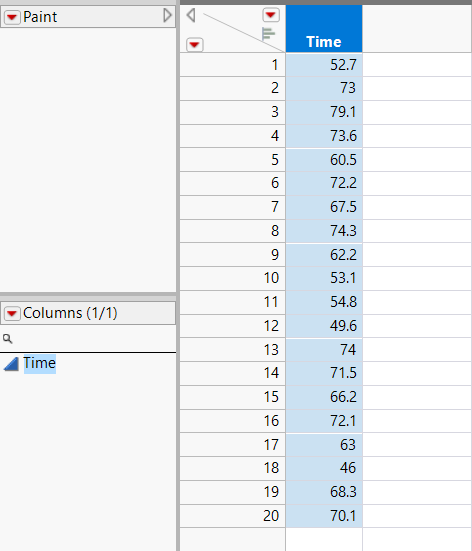The height and width of the screenshot is (551, 472).
Task: Select row number 13
Action: pyautogui.click(x=232, y=350)
